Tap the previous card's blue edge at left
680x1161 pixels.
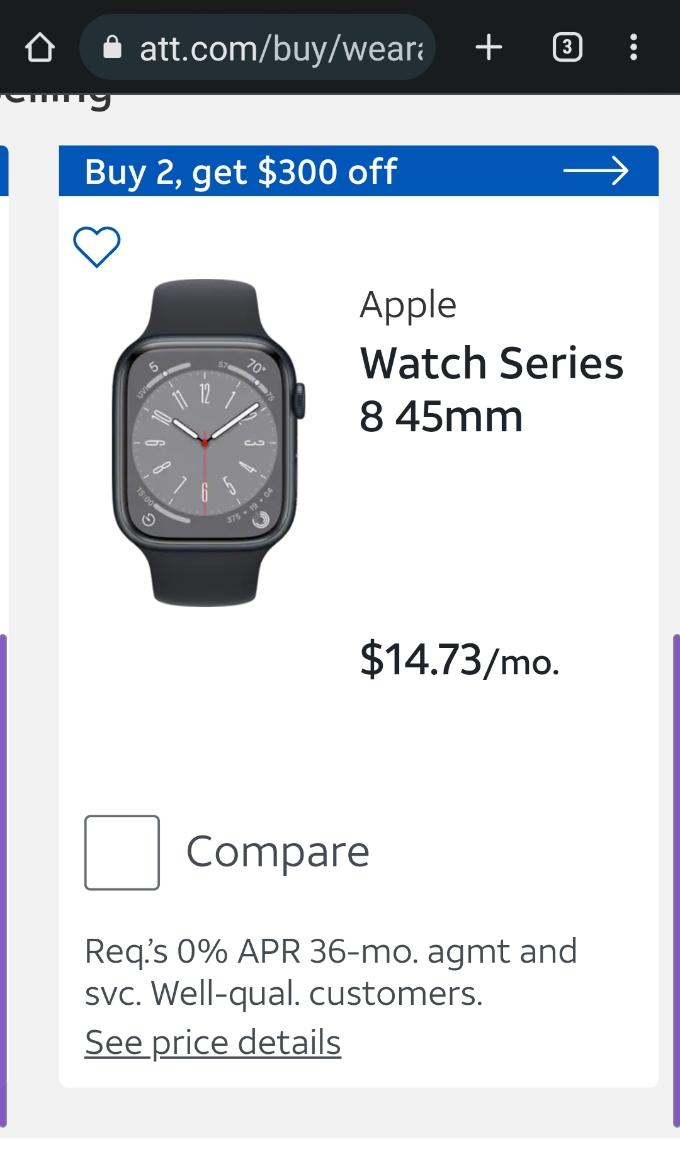(x=4, y=171)
